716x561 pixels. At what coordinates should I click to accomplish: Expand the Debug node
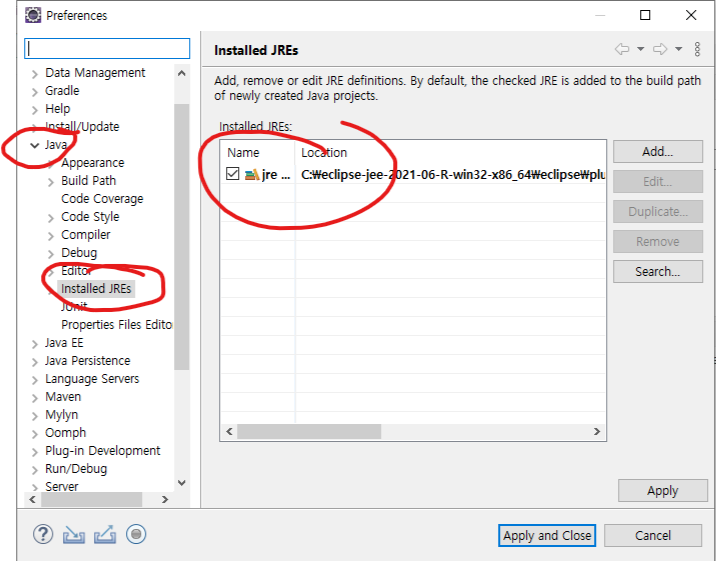51,254
